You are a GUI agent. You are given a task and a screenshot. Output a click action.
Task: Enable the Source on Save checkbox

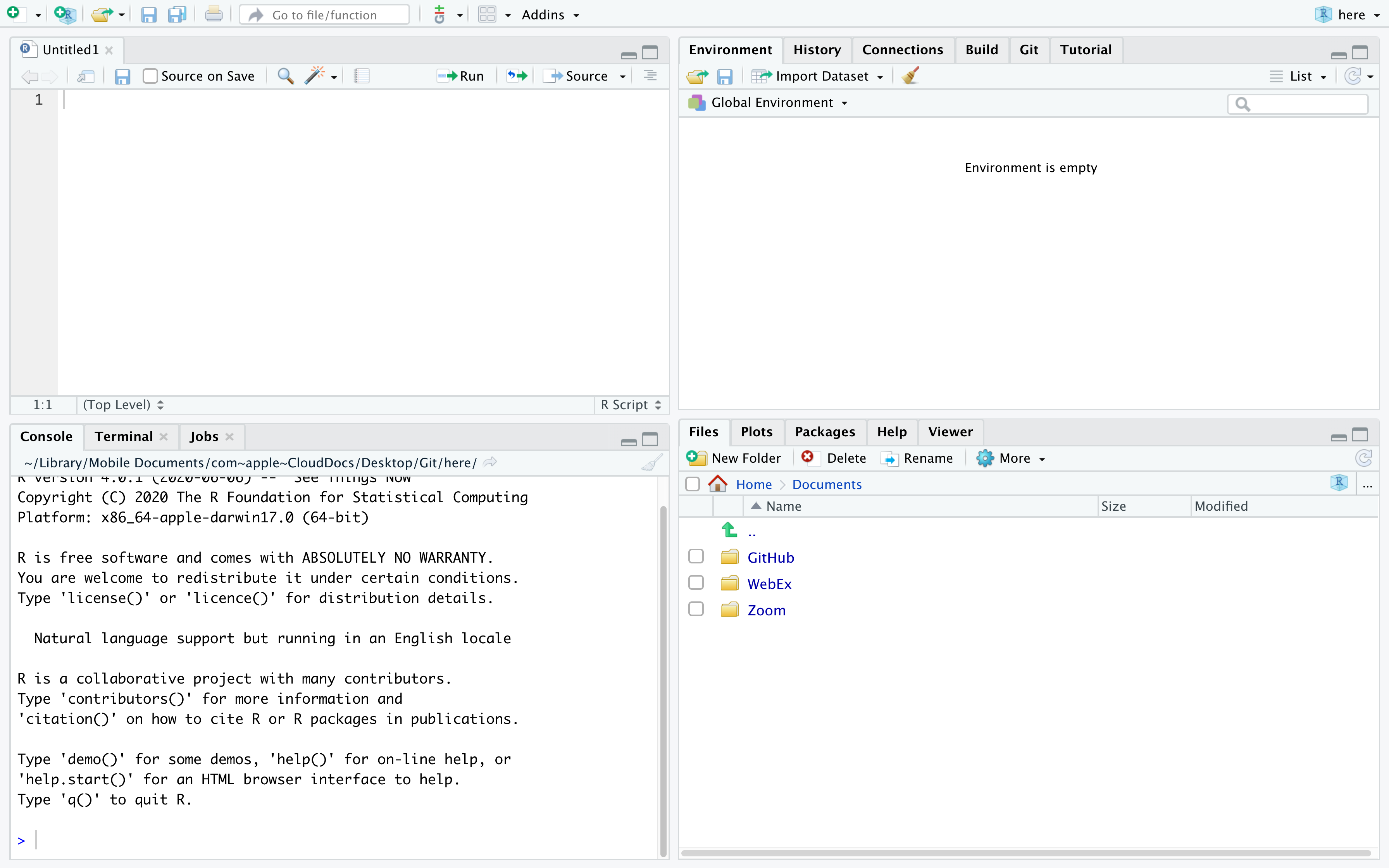(x=150, y=76)
